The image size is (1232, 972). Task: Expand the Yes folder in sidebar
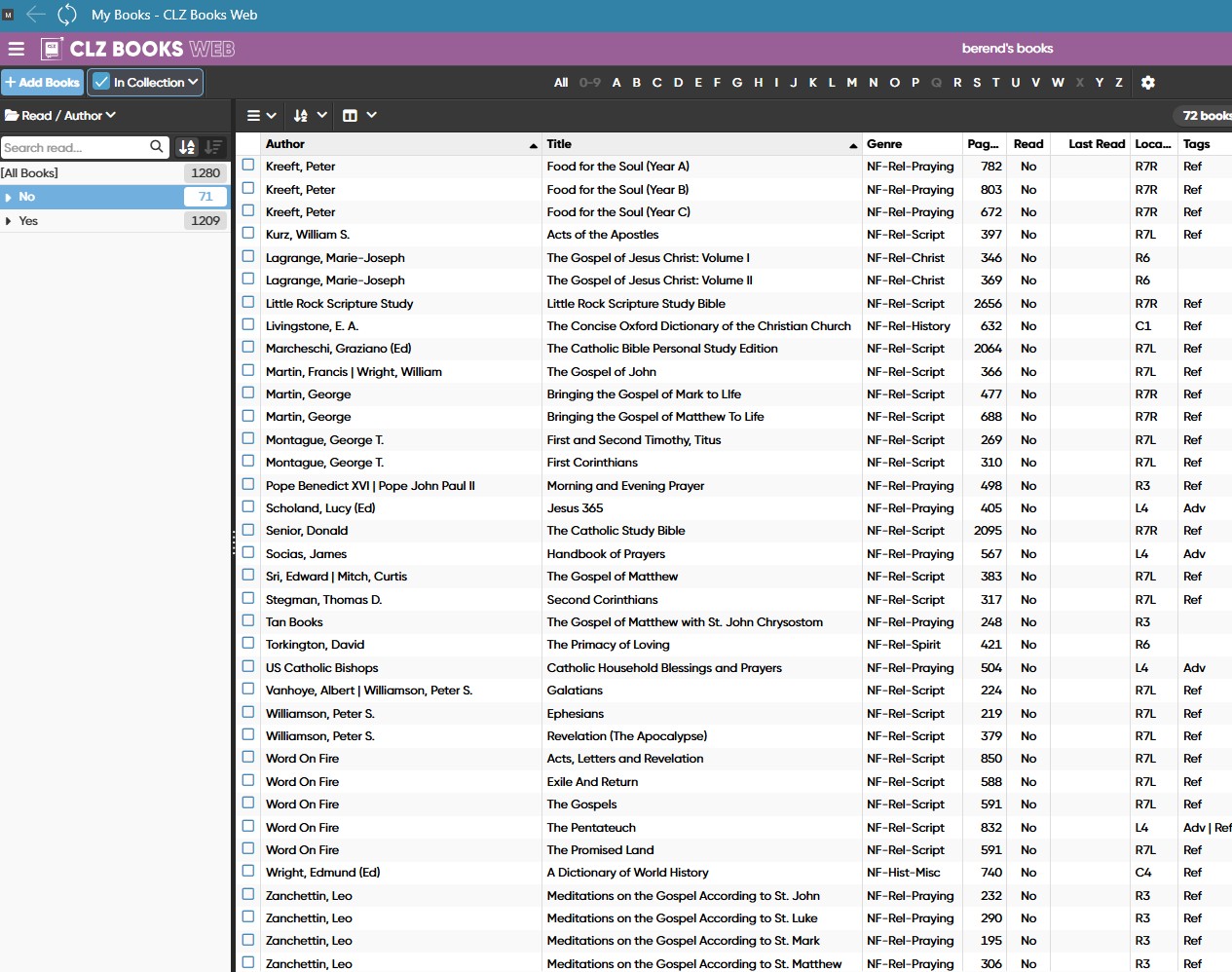[x=9, y=221]
